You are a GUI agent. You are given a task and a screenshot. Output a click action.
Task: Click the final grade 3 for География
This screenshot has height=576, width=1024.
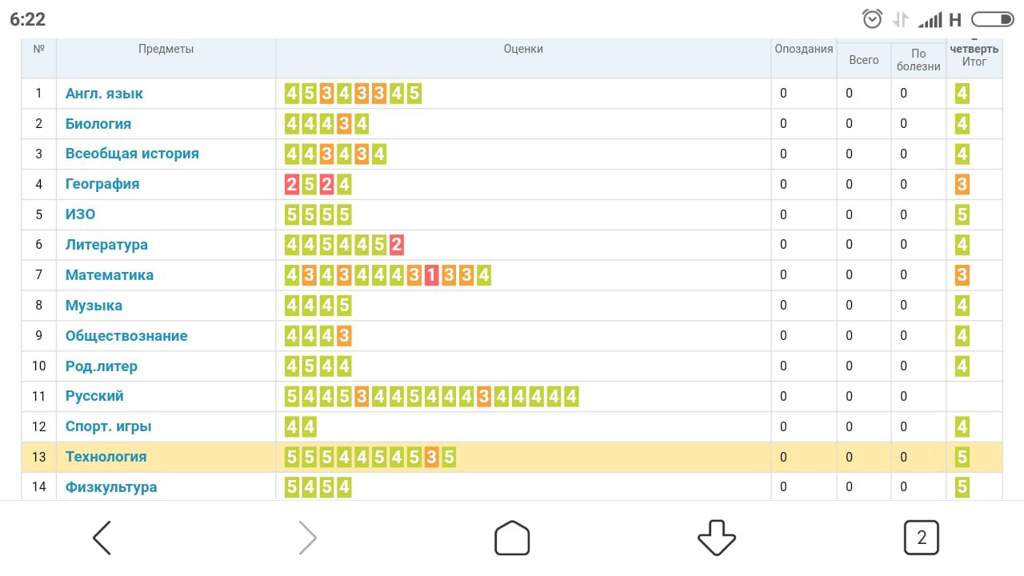[x=961, y=184]
